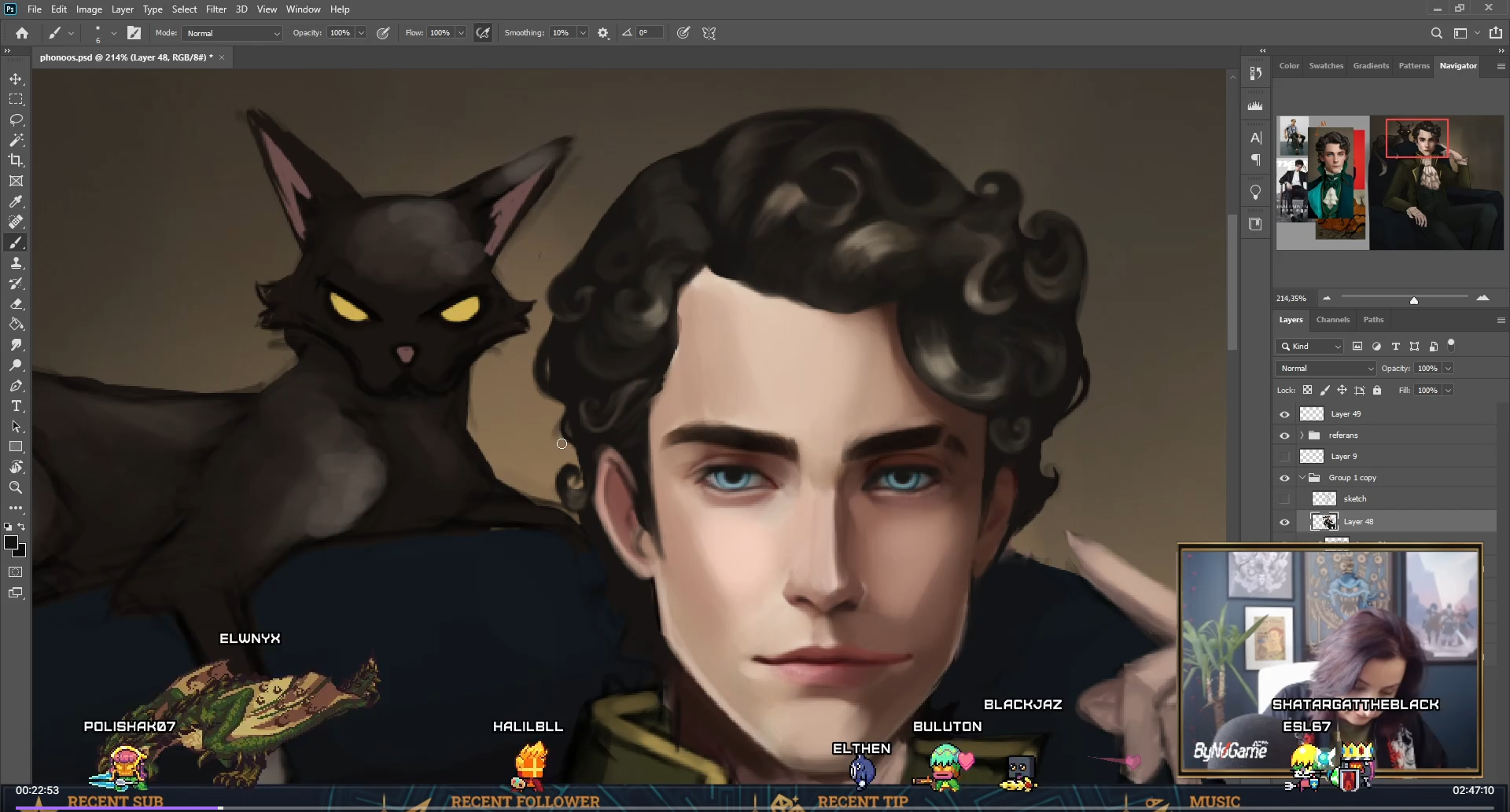The image size is (1510, 812).
Task: Show the hidden sketch layer
Action: coord(1284,499)
